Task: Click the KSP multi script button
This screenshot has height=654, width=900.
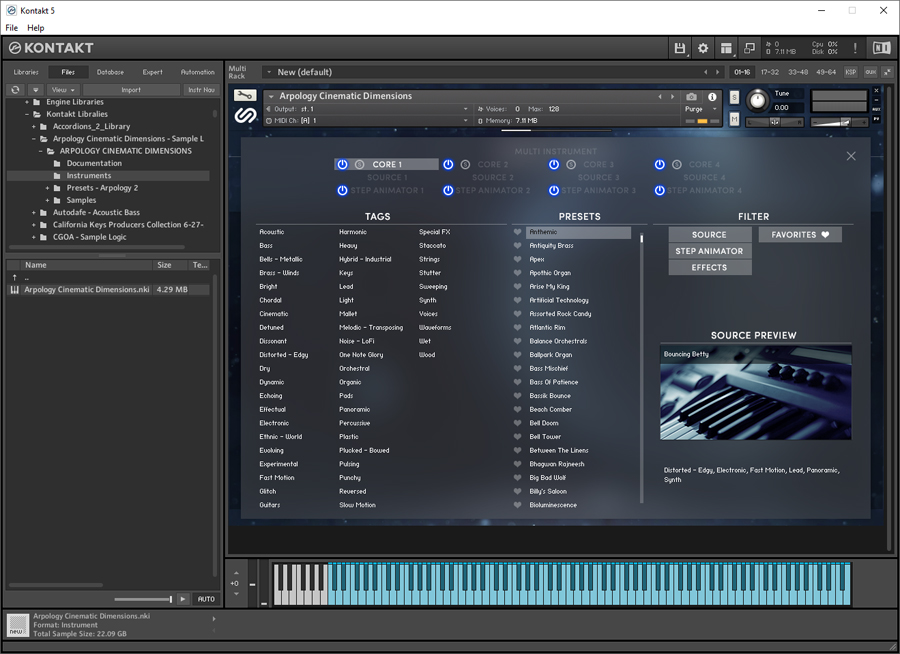Action: pos(851,72)
